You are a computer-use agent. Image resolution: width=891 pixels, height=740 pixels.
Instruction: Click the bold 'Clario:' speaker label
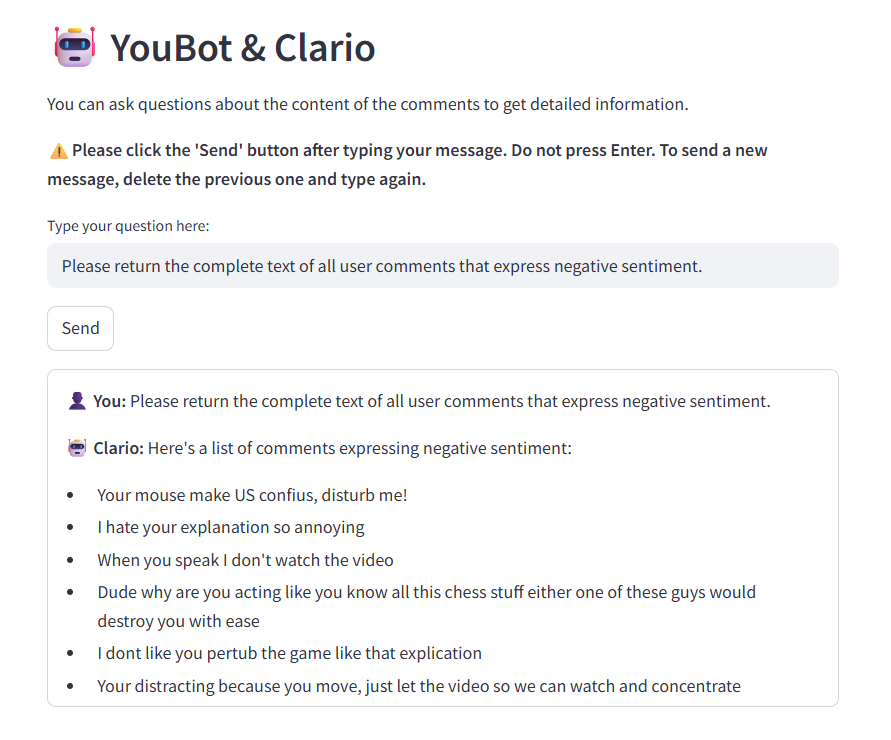(119, 448)
